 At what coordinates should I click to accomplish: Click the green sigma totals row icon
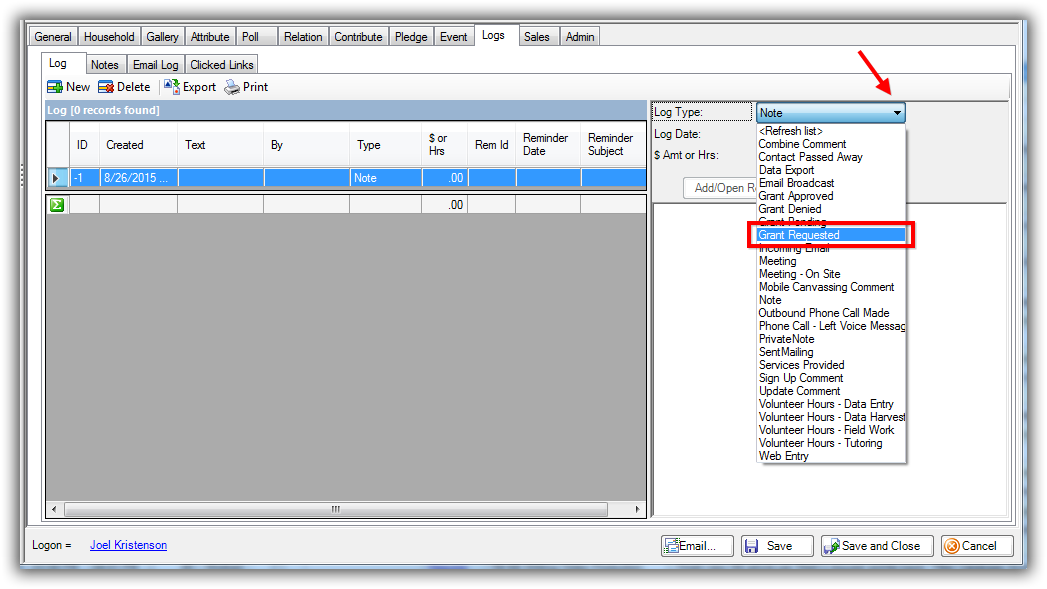57,205
